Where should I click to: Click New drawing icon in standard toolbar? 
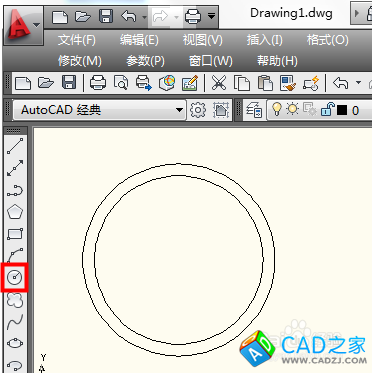(23, 83)
